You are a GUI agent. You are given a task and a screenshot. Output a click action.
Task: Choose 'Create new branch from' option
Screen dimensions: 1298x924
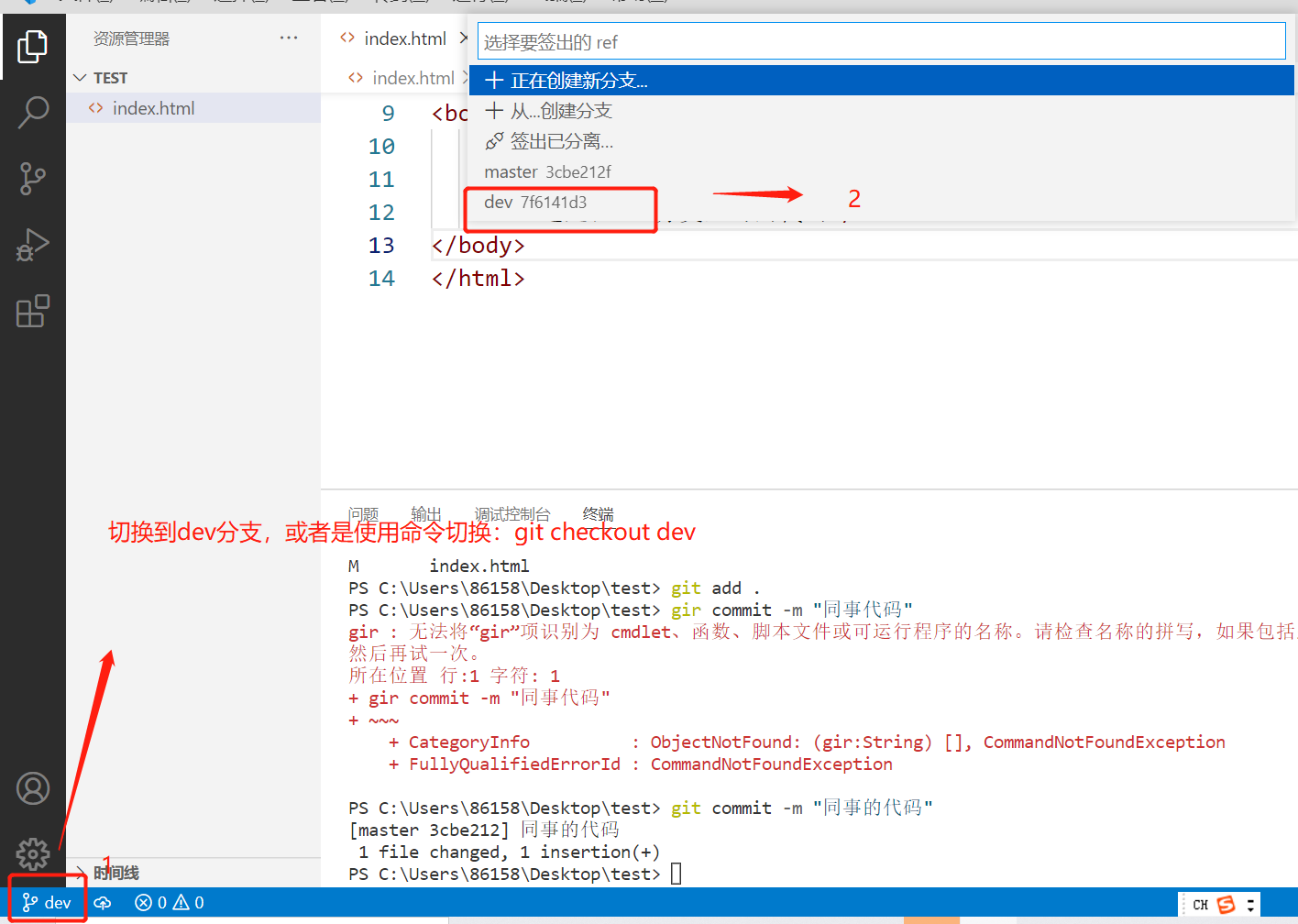pyautogui.click(x=881, y=111)
